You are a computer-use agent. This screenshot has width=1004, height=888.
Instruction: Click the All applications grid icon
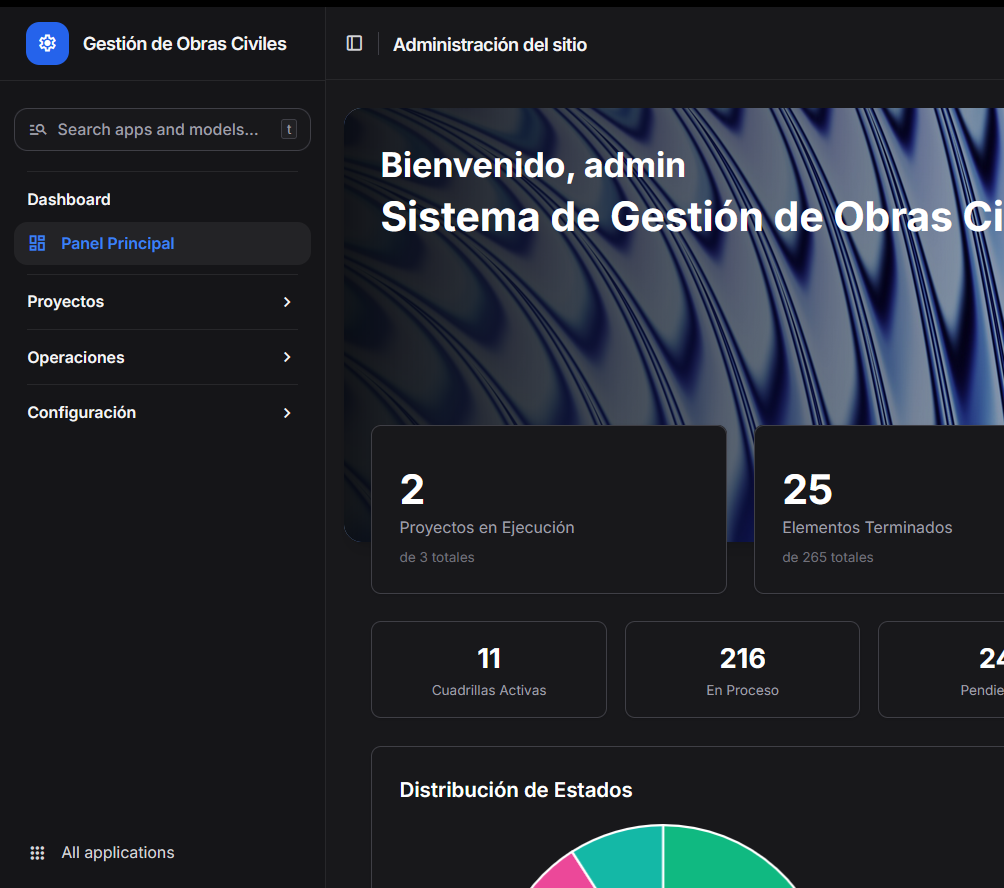38,853
